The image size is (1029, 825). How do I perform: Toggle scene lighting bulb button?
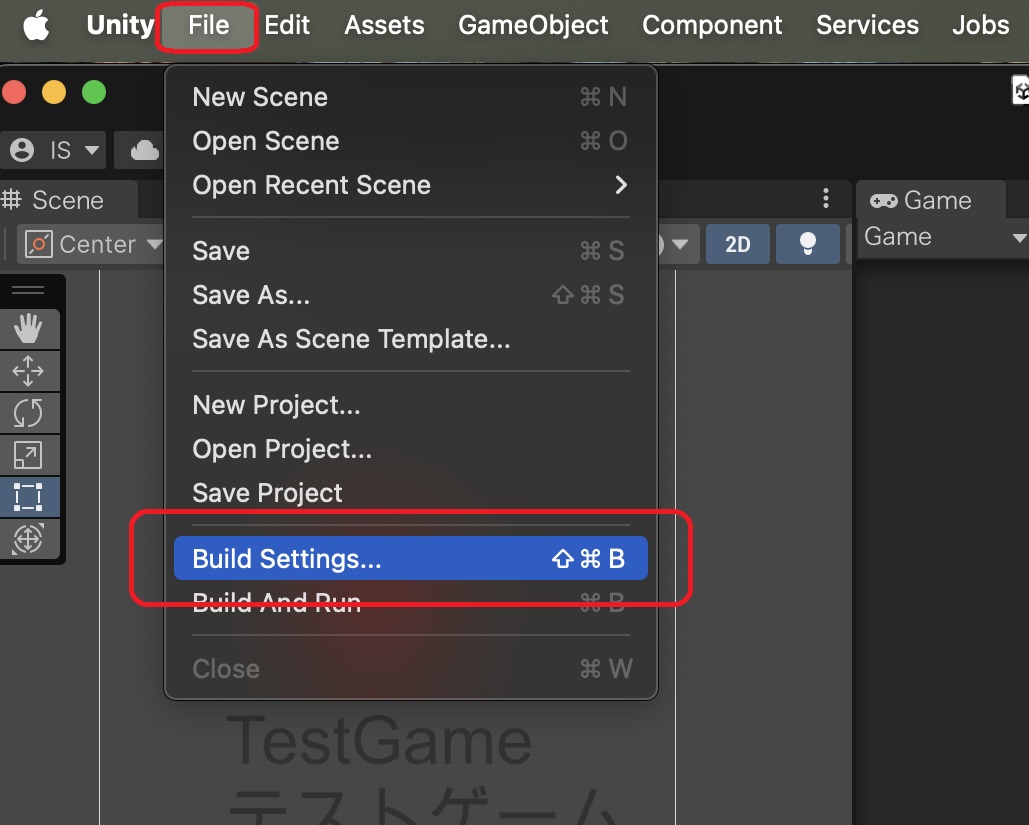[x=807, y=244]
